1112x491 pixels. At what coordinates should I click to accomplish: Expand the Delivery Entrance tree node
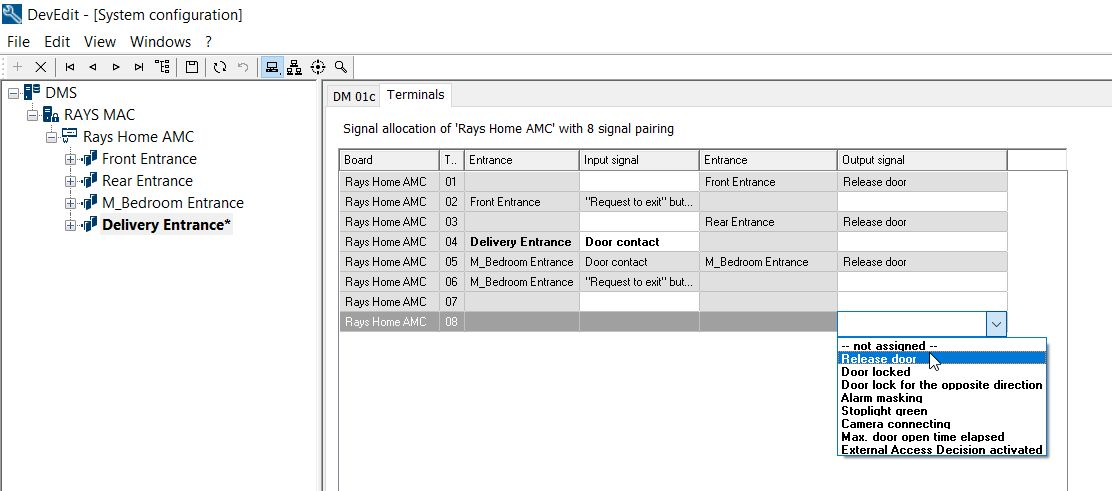[70, 225]
